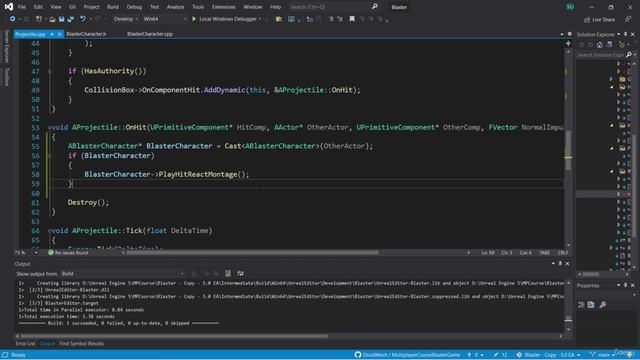This screenshot has height=360, width=640.
Task: Collapse the OnHit function at line 53
Action: (x=49, y=127)
